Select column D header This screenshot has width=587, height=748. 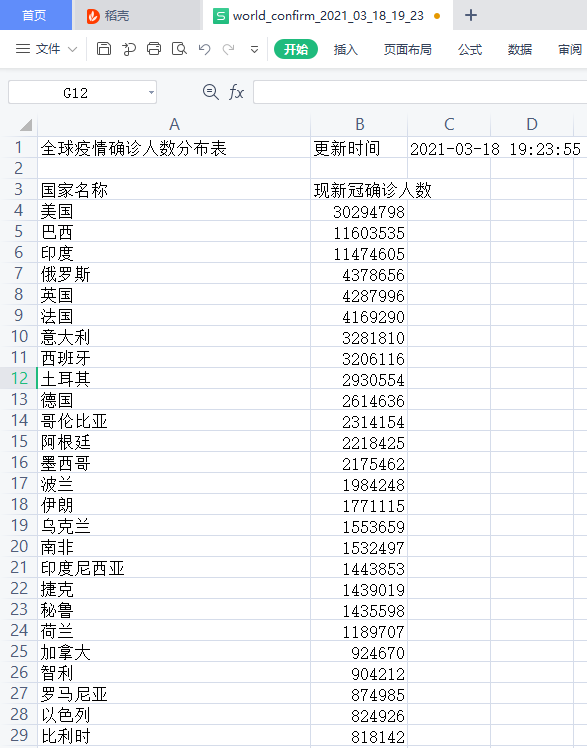pos(532,125)
